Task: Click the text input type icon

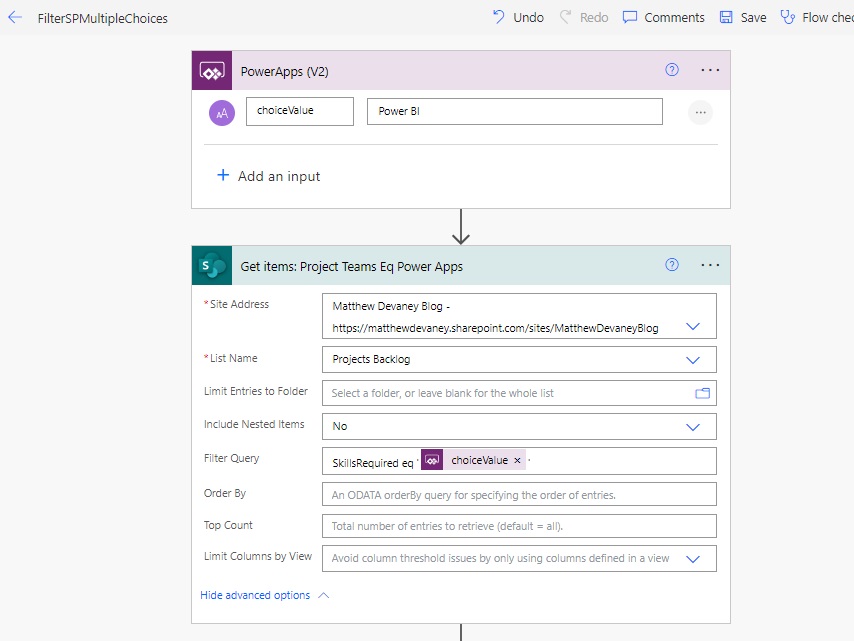Action: (222, 113)
